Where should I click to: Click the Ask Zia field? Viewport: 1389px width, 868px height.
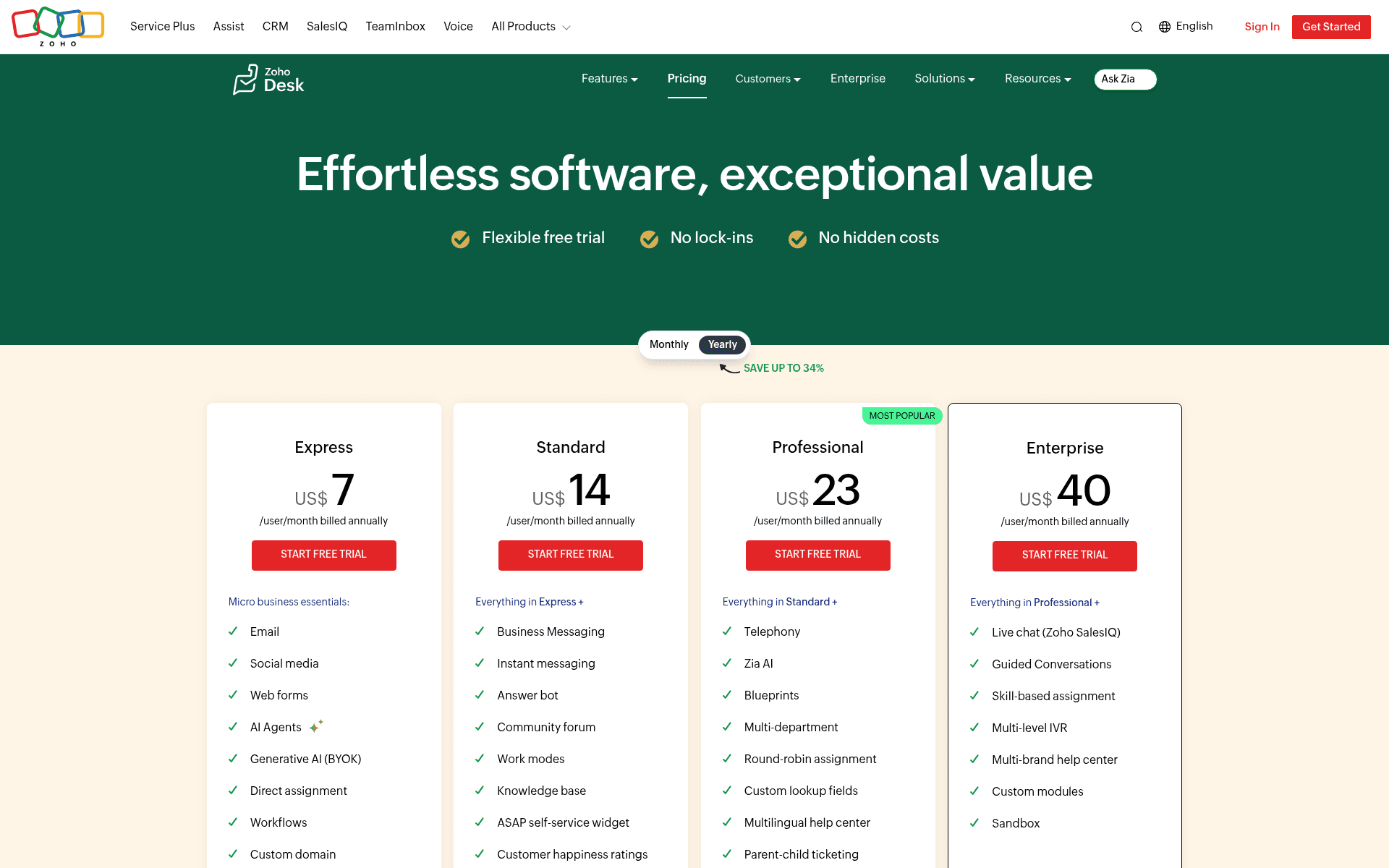[x=1125, y=79]
